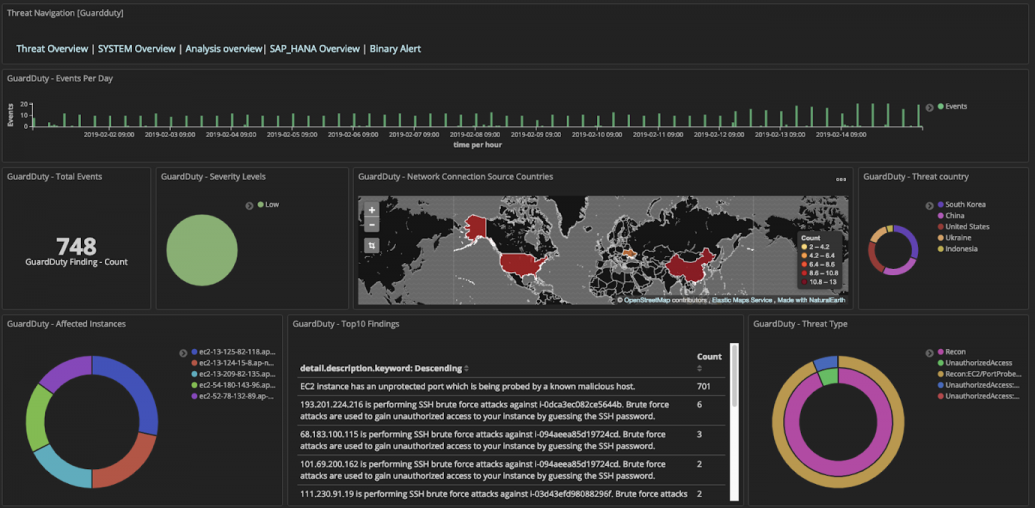
Task: Click the purple slice of Affected Instances donut
Action: point(66,372)
